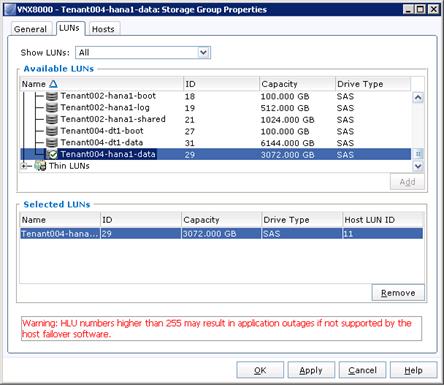
Task: Select the Tenant004-hana... row in Selected LUNs
Action: (x=221, y=234)
